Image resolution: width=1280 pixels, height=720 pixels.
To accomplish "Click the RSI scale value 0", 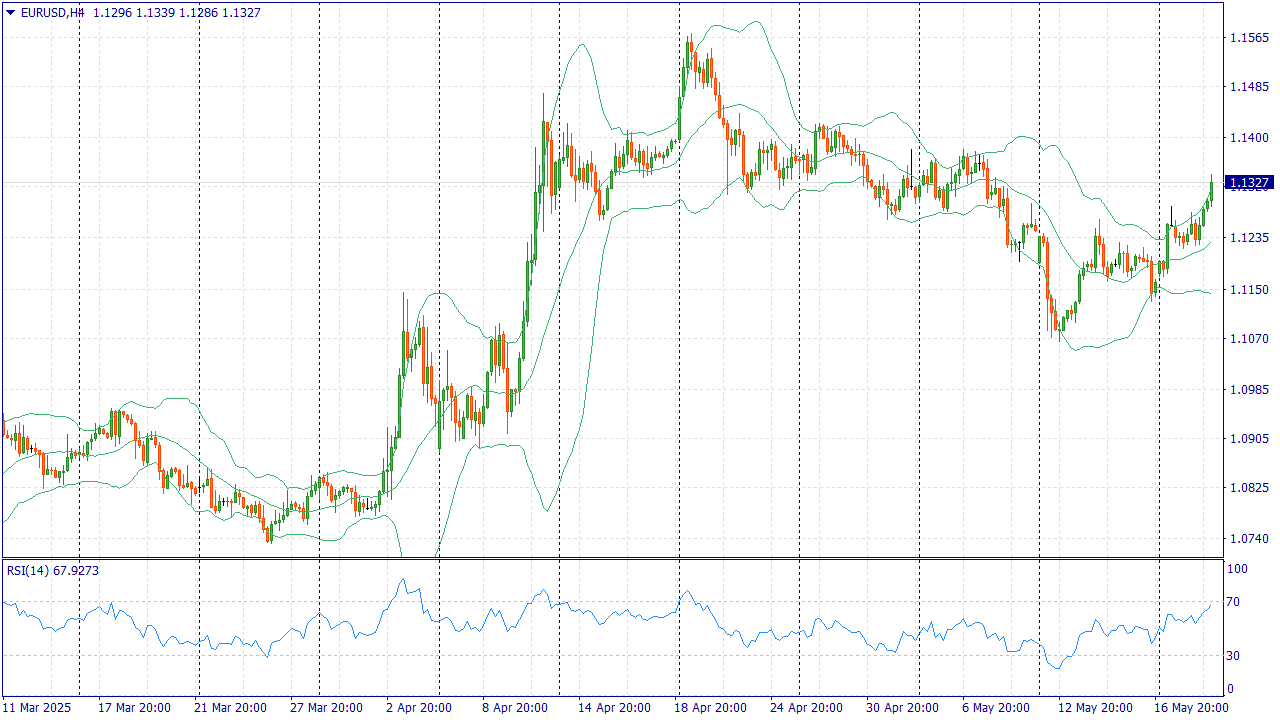I will pyautogui.click(x=1231, y=689).
